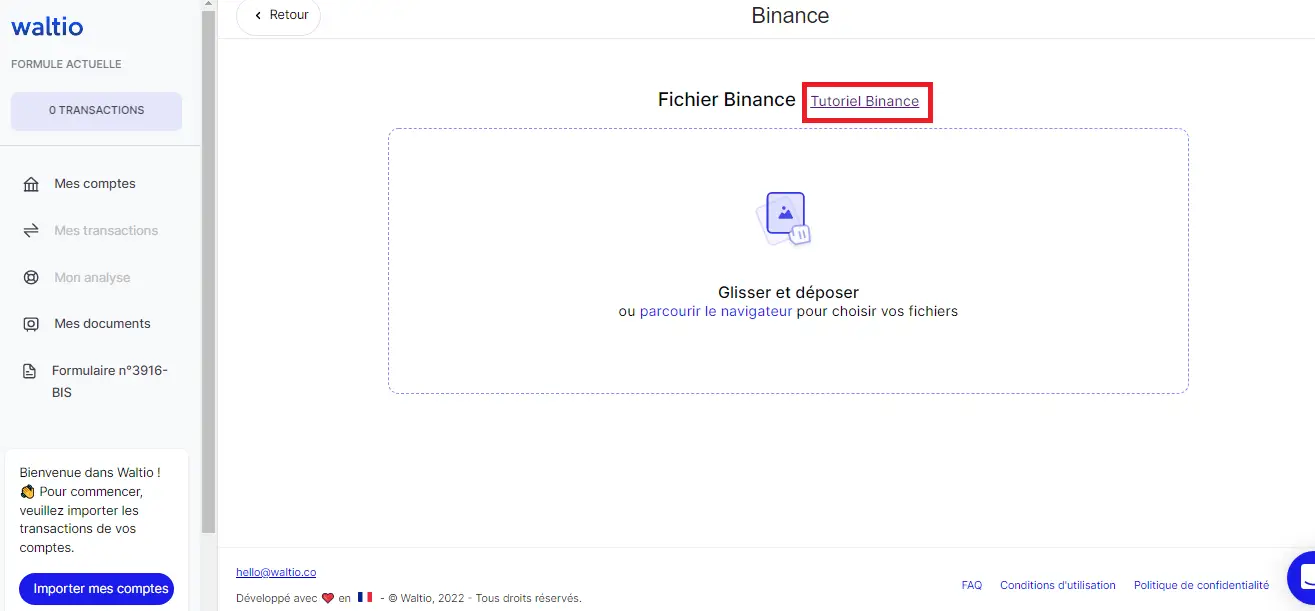This screenshot has width=1315, height=611.
Task: Click the Mes transactions arrows icon
Action: pyautogui.click(x=31, y=231)
